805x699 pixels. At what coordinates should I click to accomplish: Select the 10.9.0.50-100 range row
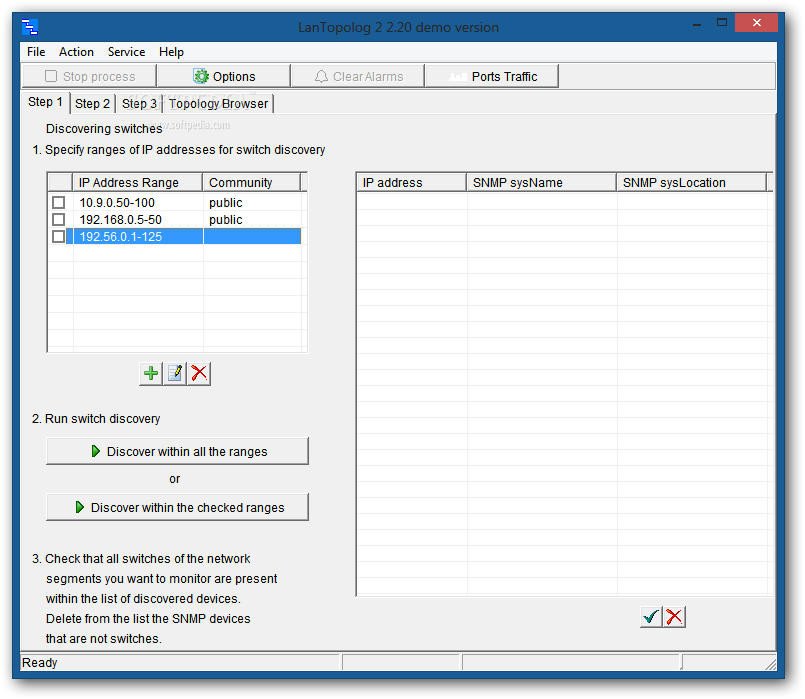point(174,202)
